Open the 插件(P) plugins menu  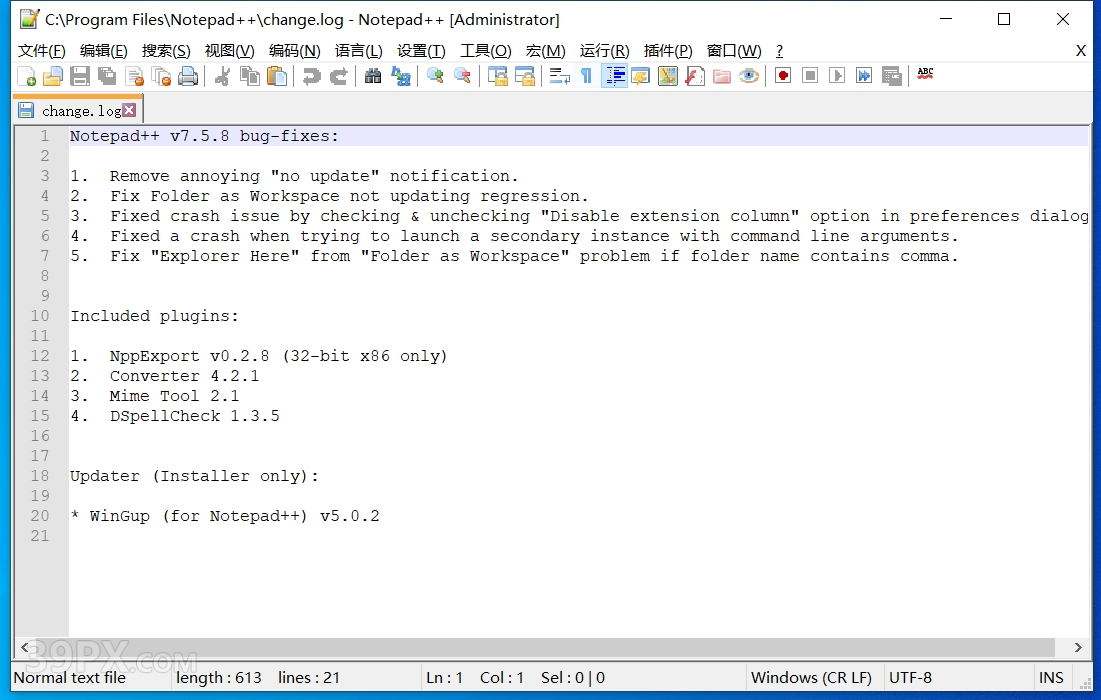668,51
